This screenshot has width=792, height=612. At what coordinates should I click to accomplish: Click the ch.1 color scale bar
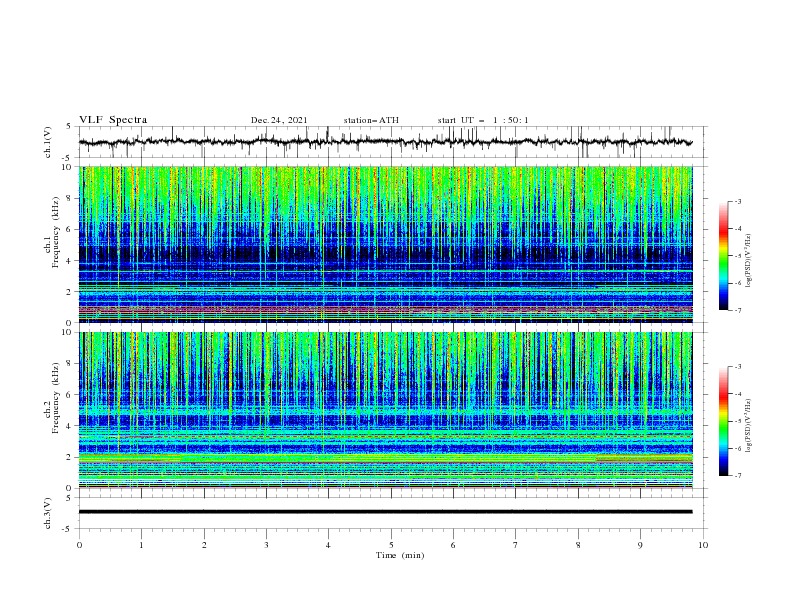723,255
